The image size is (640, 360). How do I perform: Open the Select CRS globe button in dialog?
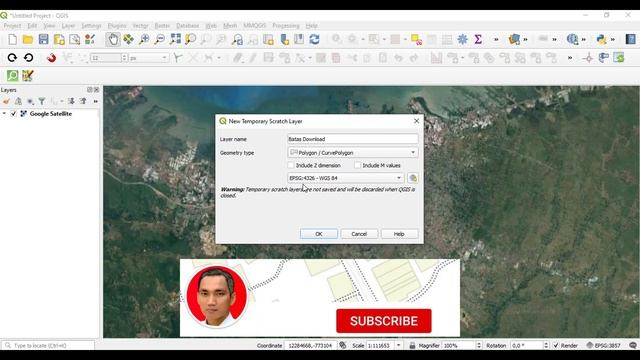pyautogui.click(x=413, y=178)
